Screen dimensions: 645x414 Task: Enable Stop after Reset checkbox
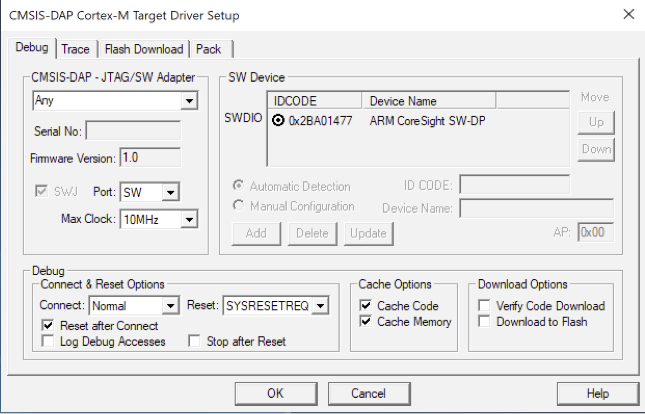pos(196,342)
